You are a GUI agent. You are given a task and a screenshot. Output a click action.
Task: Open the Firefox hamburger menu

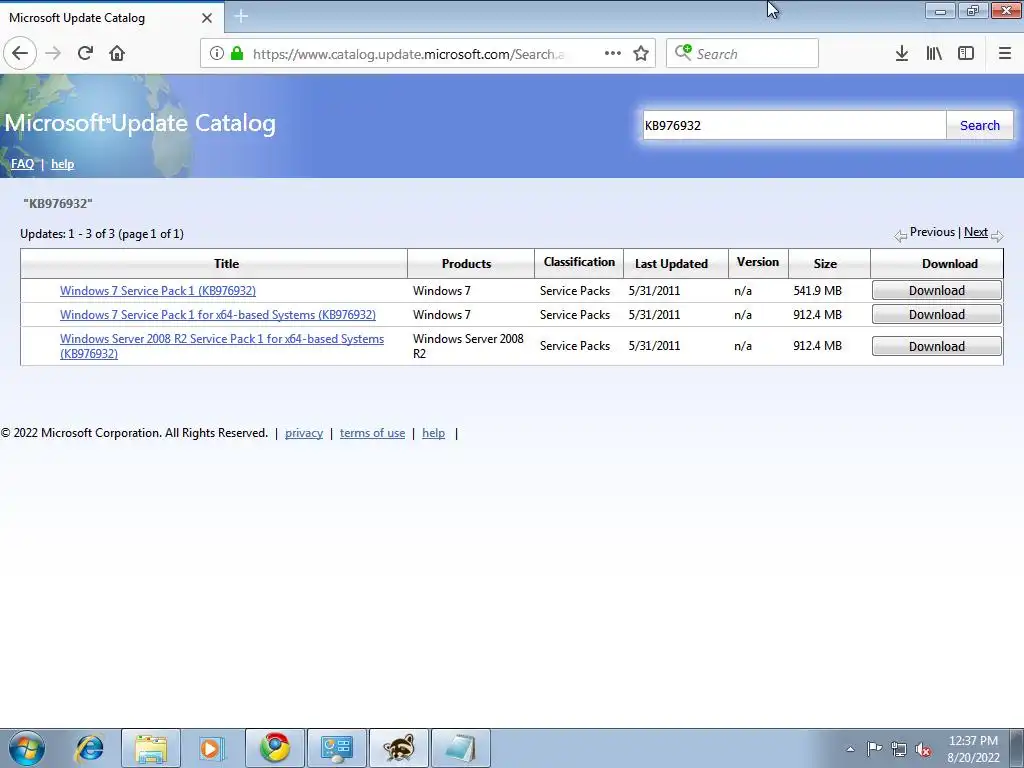point(1005,54)
